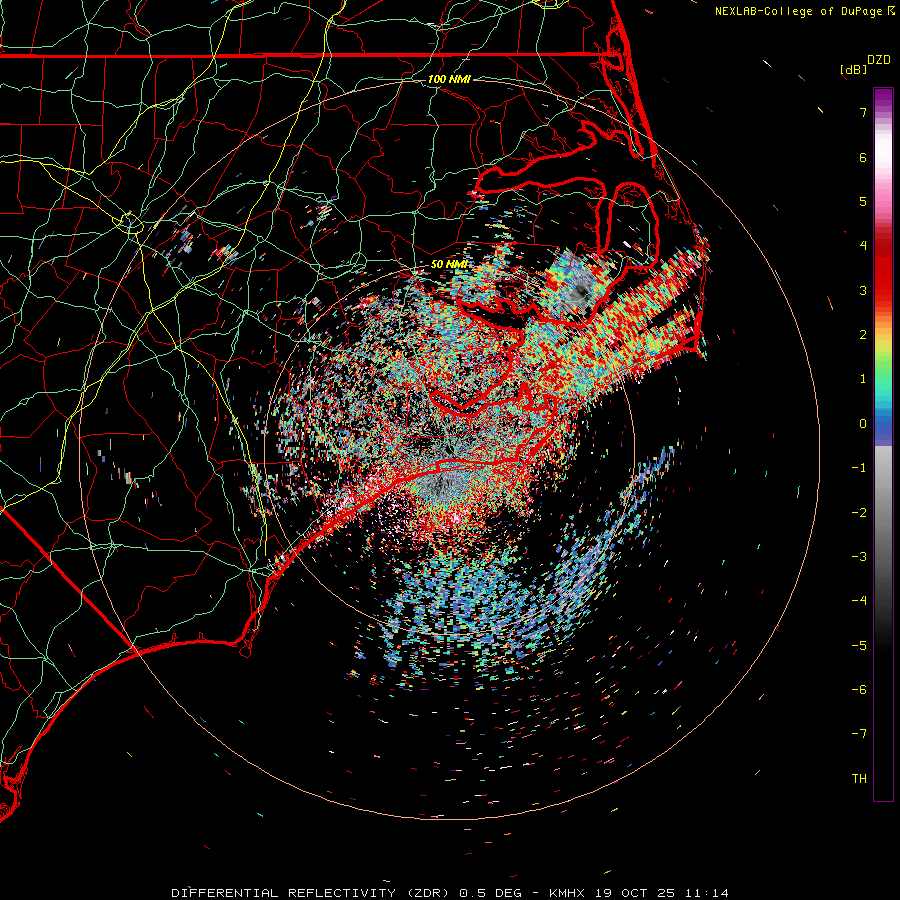This screenshot has height=900, width=900.
Task: Click the 1 value on color scale
Action: (x=863, y=379)
